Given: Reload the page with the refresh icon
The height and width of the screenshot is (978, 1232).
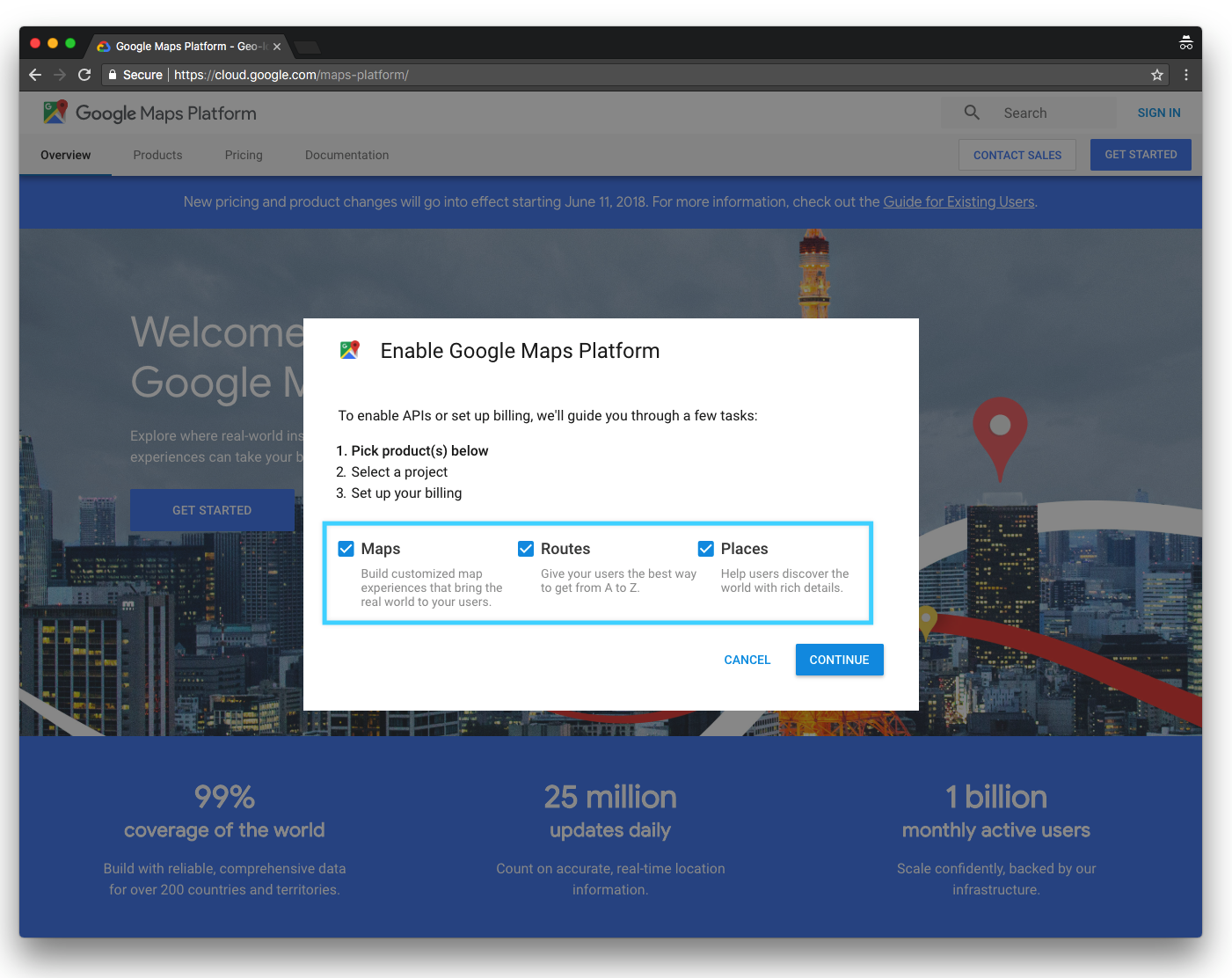Looking at the screenshot, I should click(84, 75).
